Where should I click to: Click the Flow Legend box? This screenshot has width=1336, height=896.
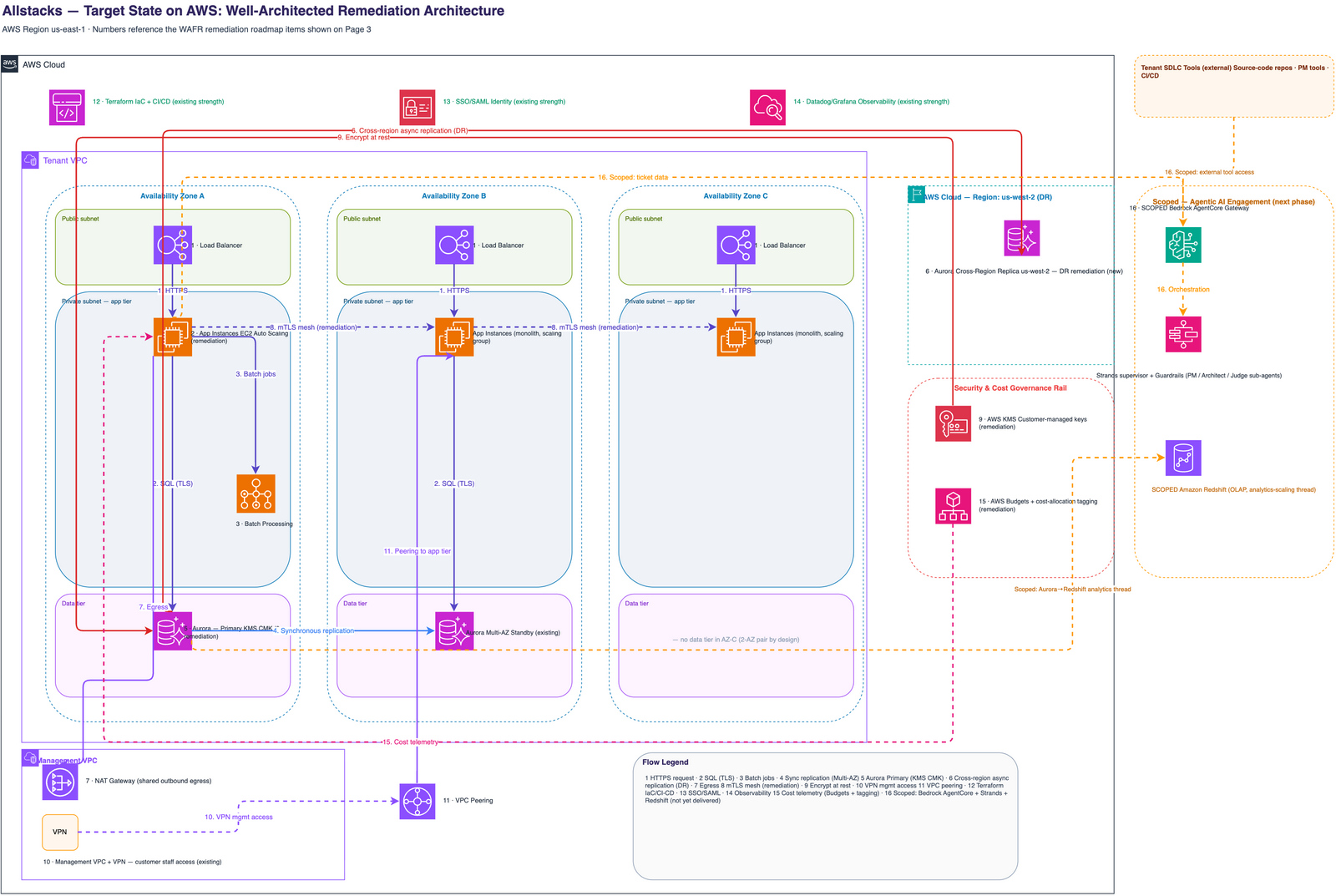(825, 817)
